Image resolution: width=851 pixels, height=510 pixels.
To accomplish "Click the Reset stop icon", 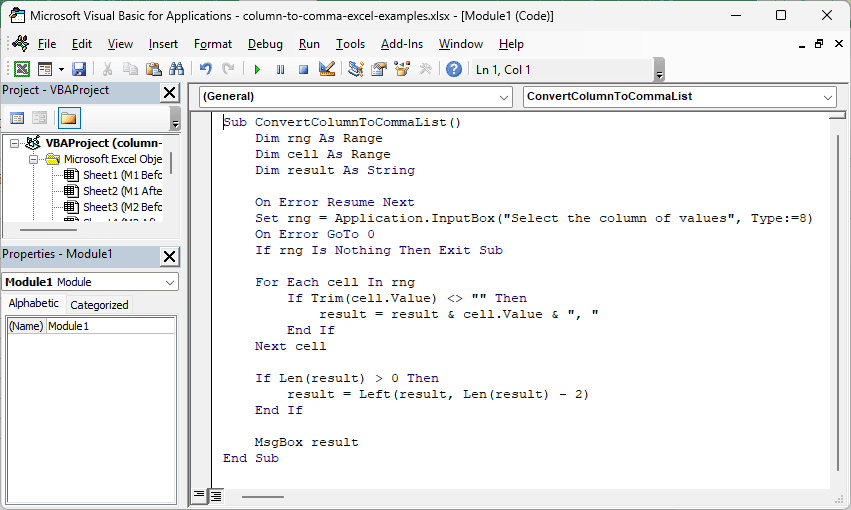I will coord(303,69).
